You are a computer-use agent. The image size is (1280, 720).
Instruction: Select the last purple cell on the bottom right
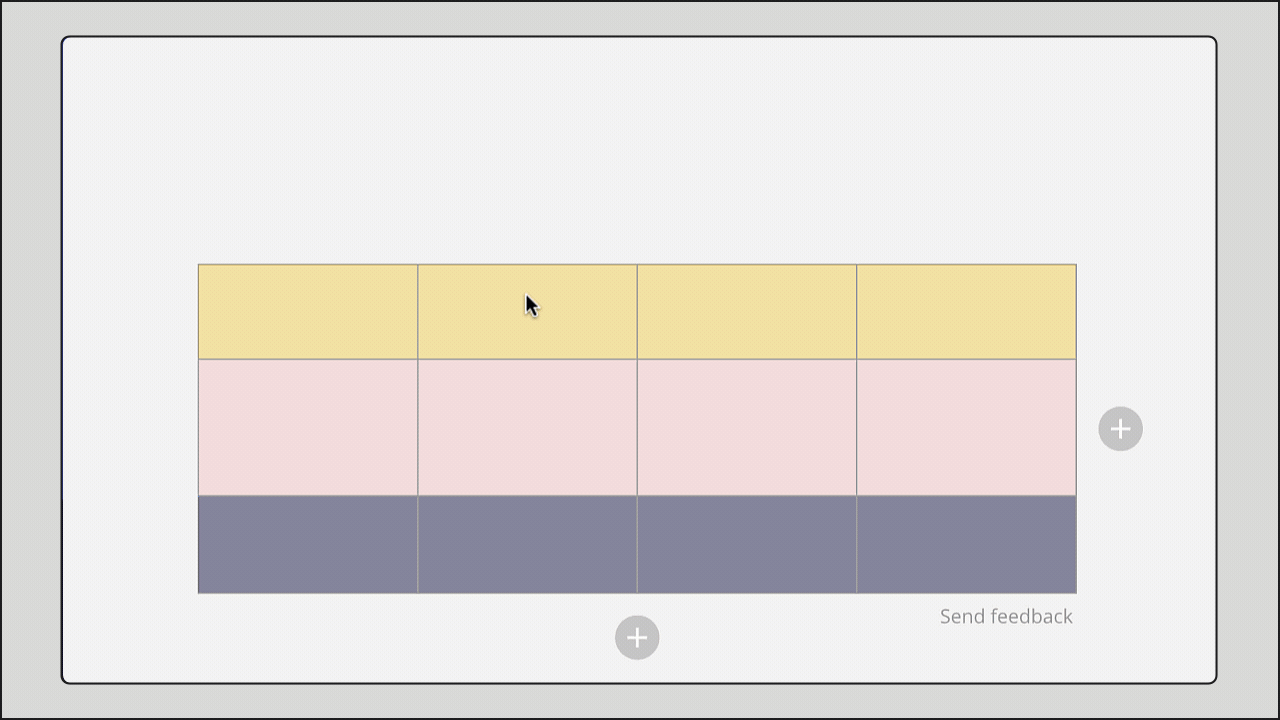tap(965, 543)
